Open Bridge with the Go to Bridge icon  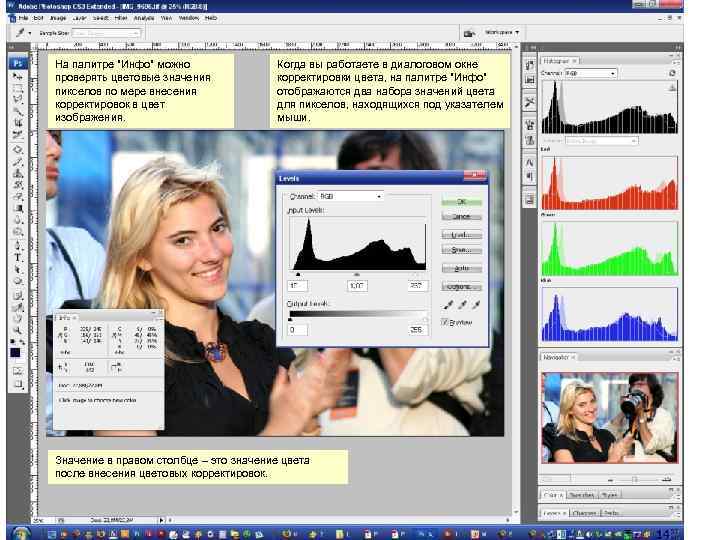pyautogui.click(x=469, y=33)
